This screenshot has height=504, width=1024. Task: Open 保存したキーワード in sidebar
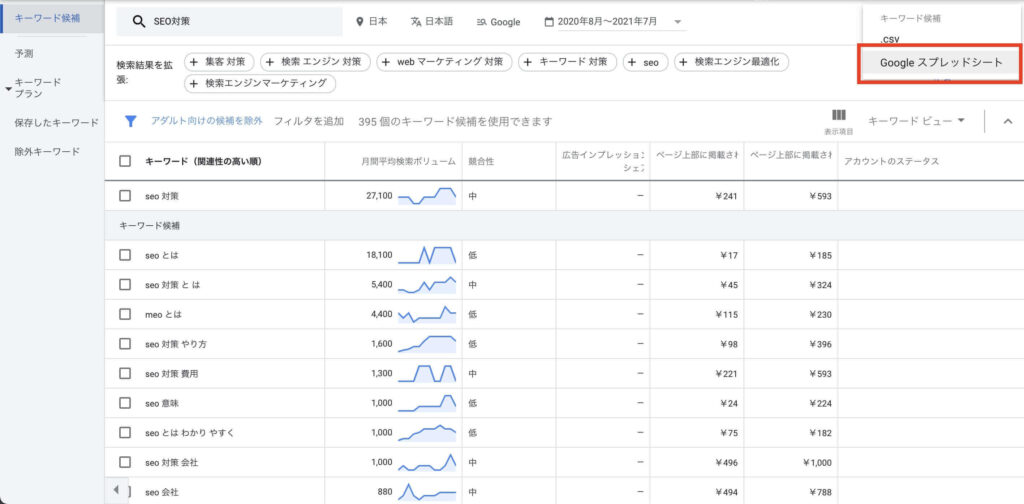point(56,123)
